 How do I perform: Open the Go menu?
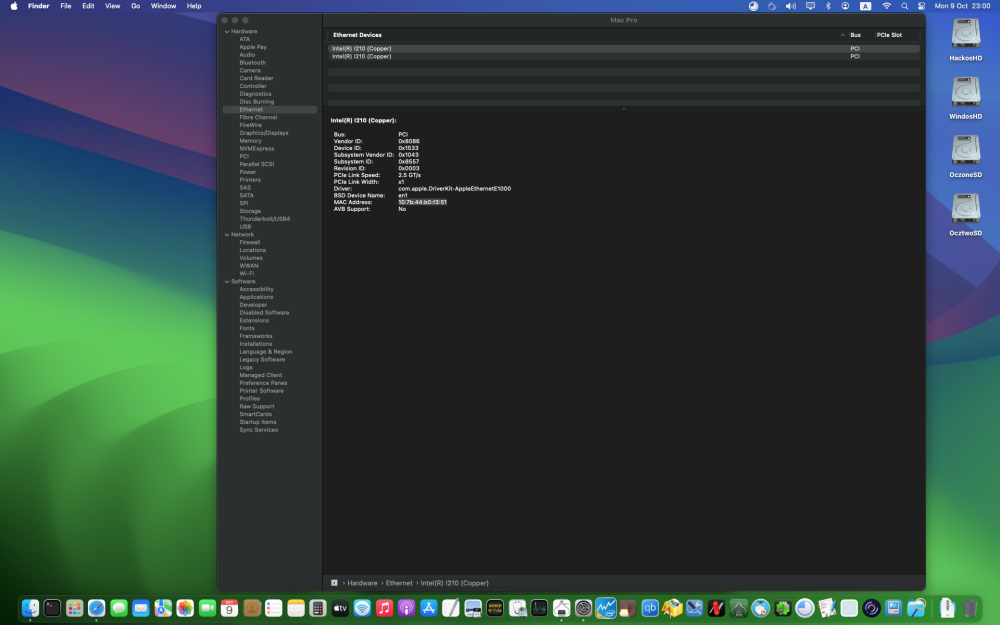pos(135,6)
